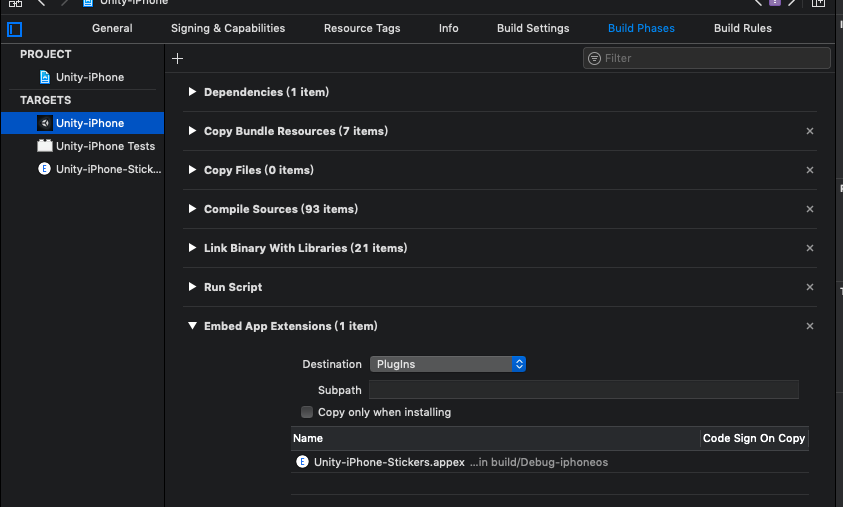Open the Build Rules tab
Viewport: 843px width, 507px height.
[742, 28]
